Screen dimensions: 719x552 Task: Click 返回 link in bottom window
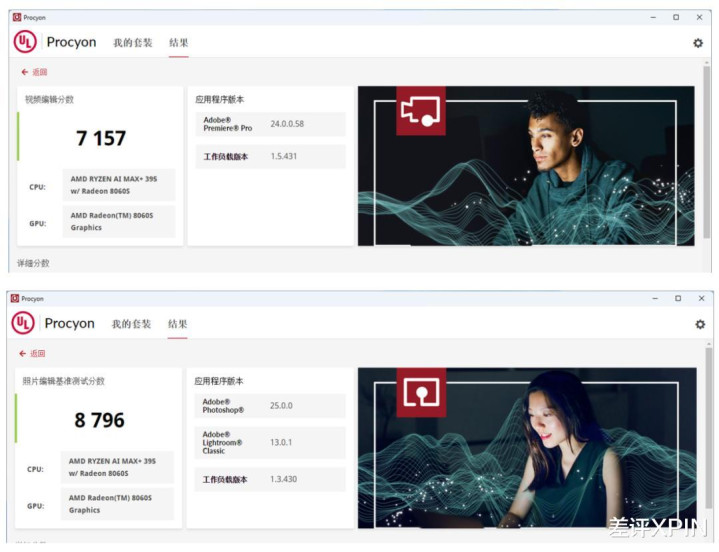pos(38,353)
